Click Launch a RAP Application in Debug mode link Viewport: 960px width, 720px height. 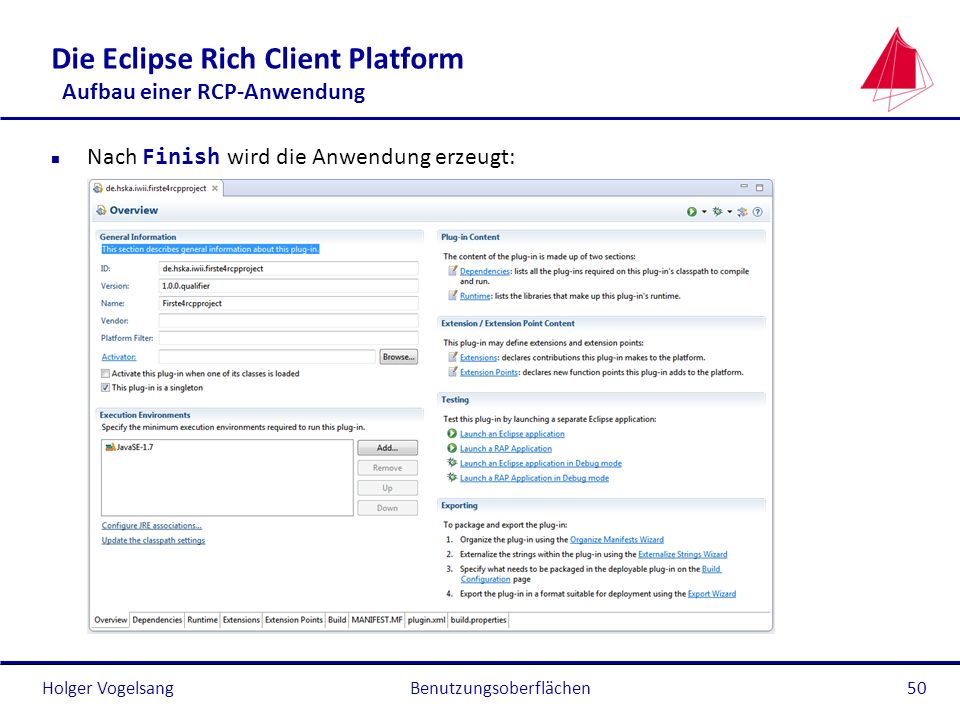pyautogui.click(x=534, y=478)
